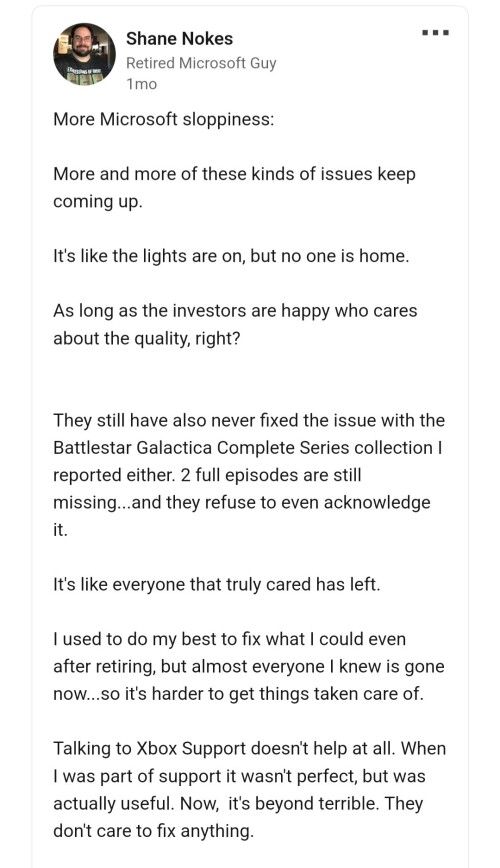Click the final "don't care to fix anything." line

pos(153,831)
